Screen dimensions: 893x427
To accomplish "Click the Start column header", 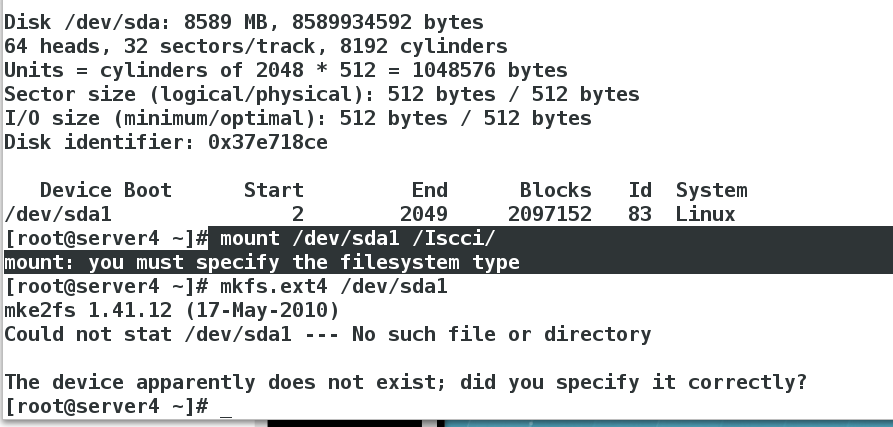I will click(274, 190).
